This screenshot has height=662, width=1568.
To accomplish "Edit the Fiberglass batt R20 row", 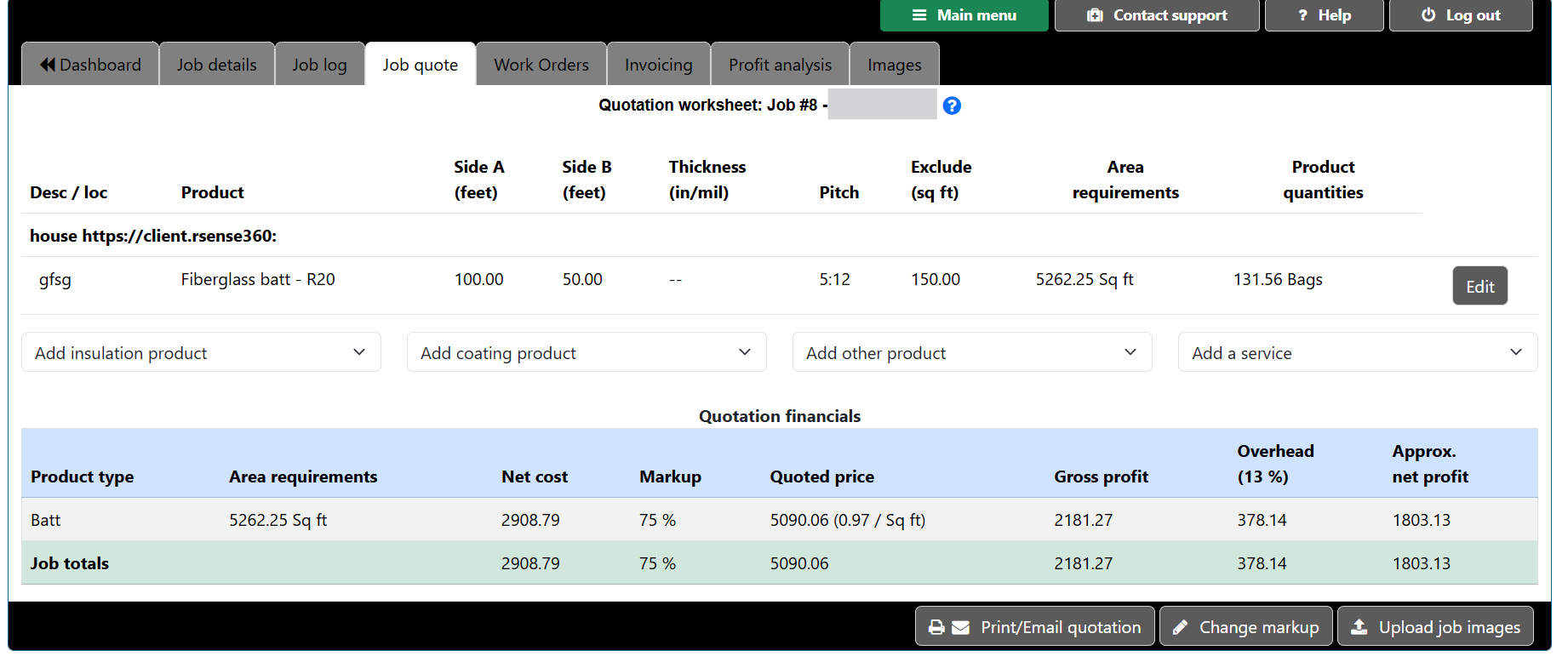I will pyautogui.click(x=1479, y=286).
